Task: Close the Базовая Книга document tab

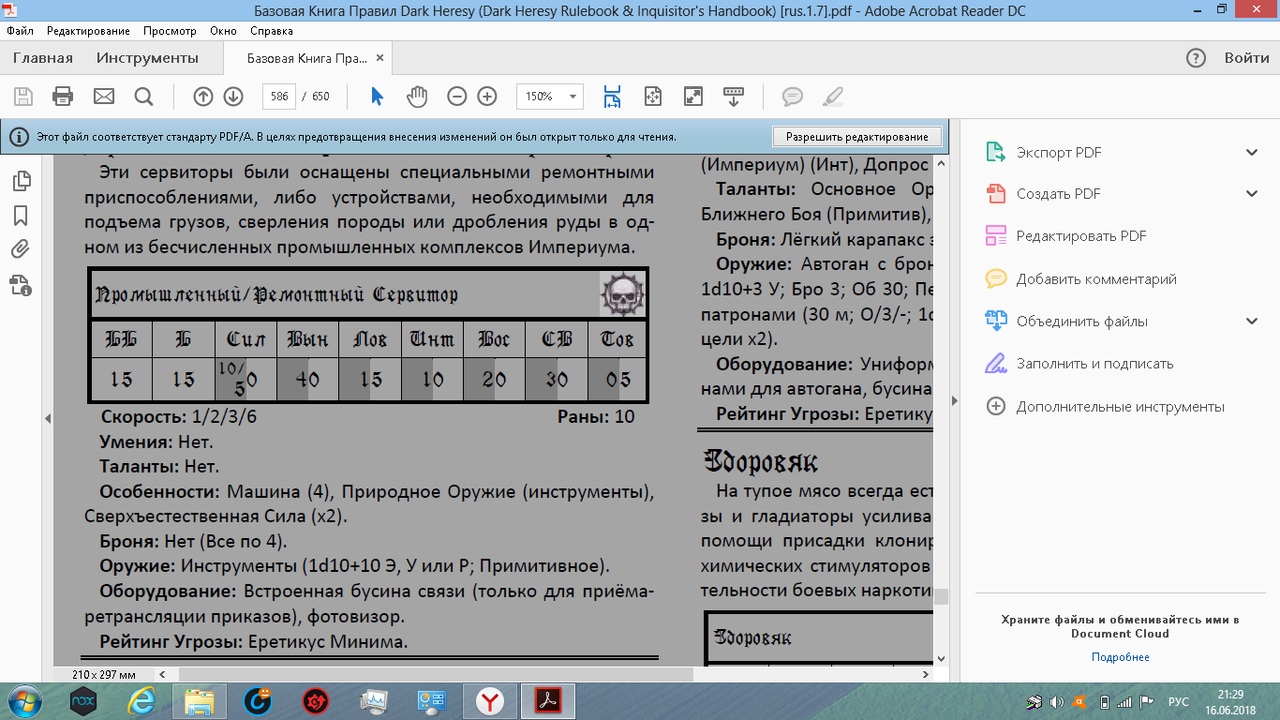Action: click(x=381, y=59)
